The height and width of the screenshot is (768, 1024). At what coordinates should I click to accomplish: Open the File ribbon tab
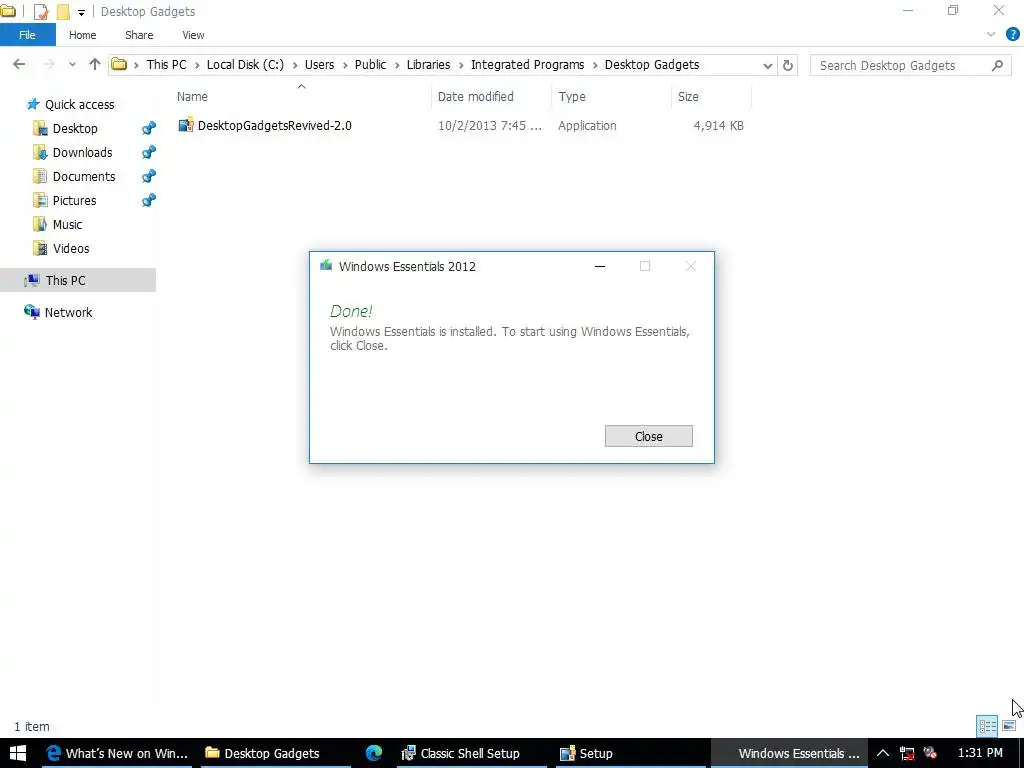27,35
